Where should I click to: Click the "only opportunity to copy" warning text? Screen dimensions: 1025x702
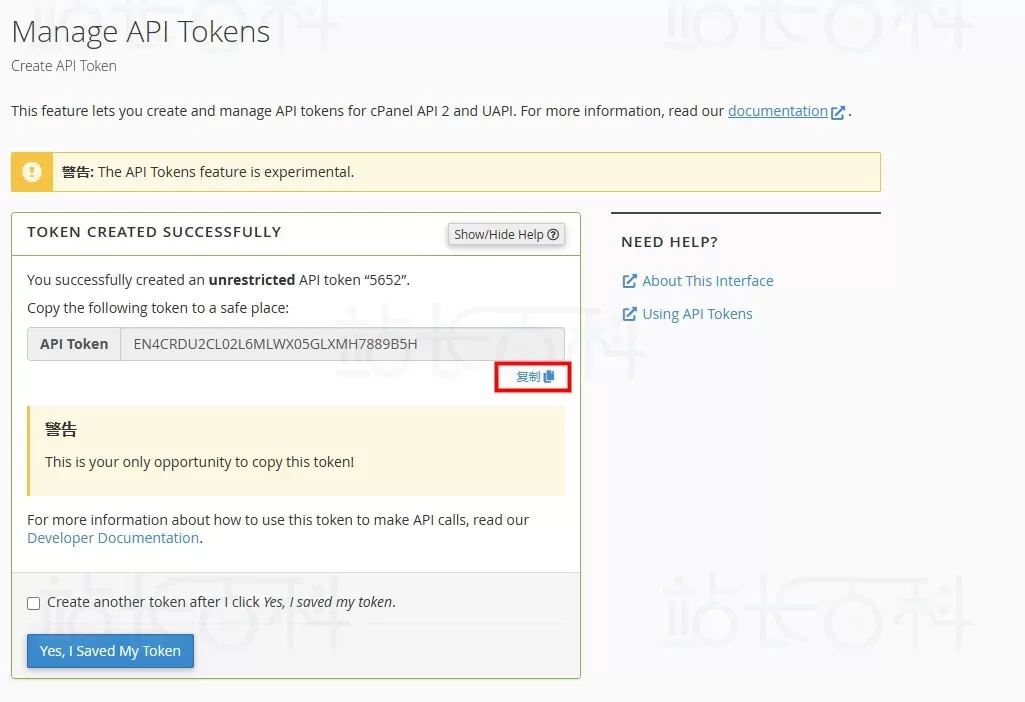pyautogui.click(x=199, y=462)
